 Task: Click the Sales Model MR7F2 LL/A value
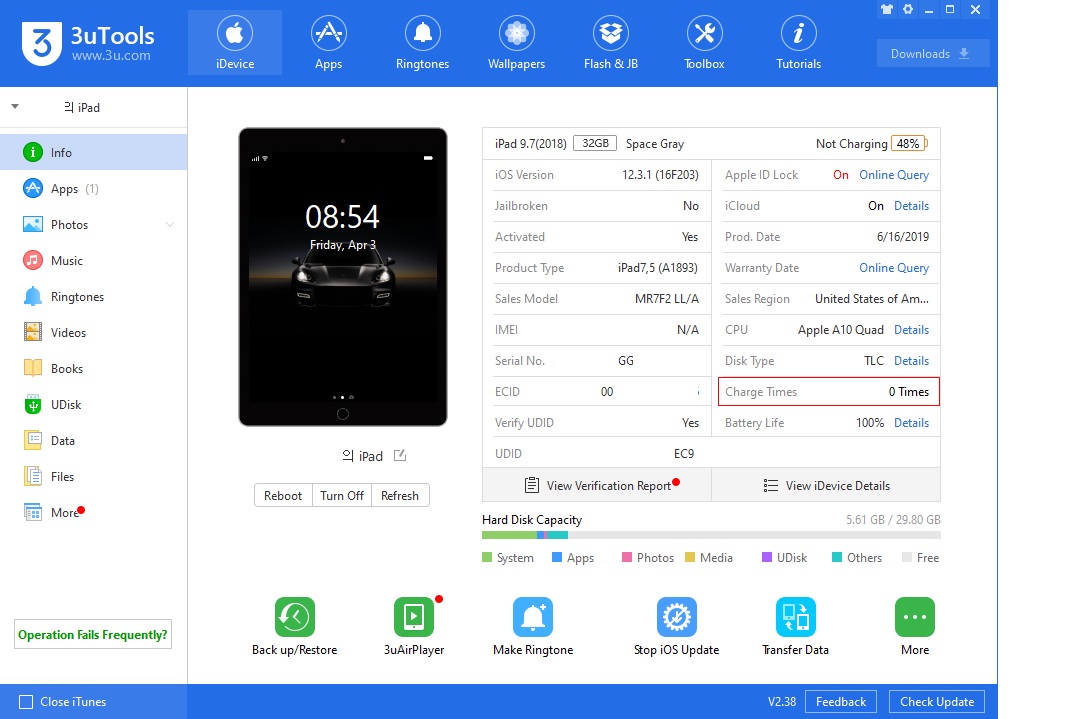pyautogui.click(x=667, y=298)
